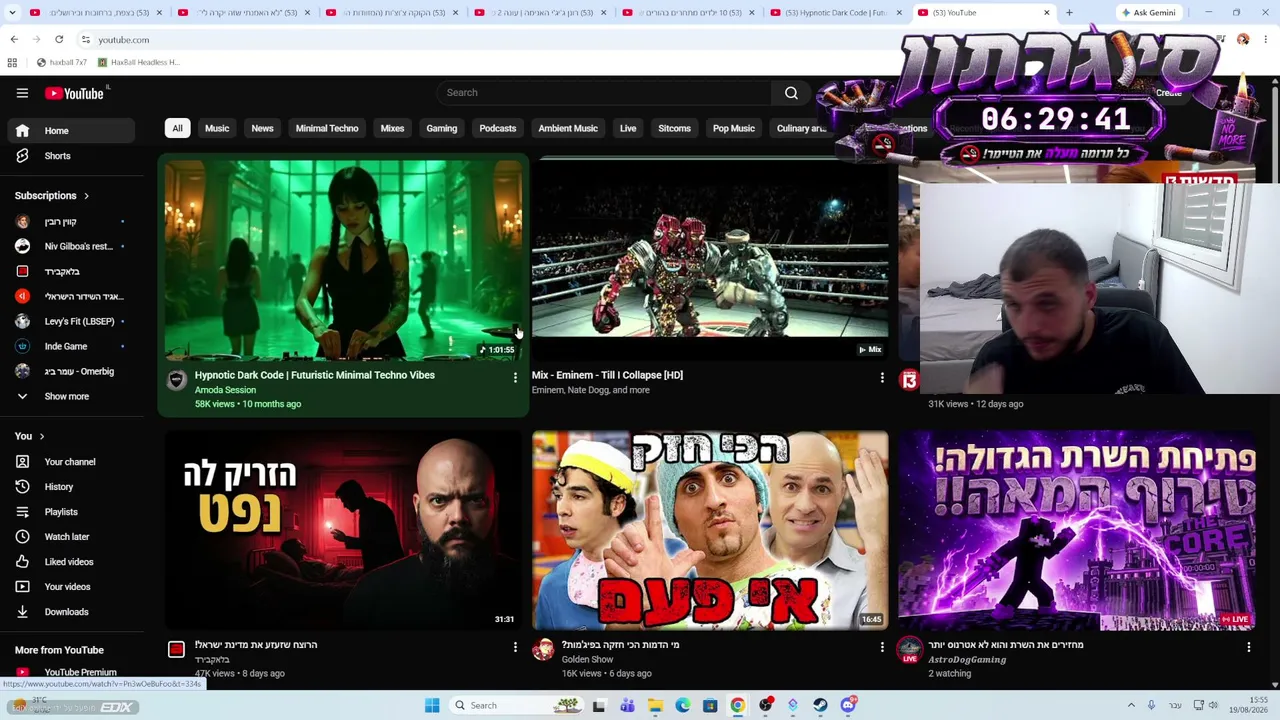Select the Gaming filter chip

441,129
